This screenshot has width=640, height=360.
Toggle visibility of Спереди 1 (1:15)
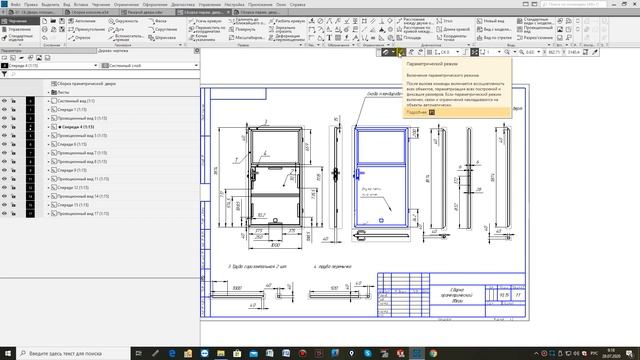tap(4, 109)
